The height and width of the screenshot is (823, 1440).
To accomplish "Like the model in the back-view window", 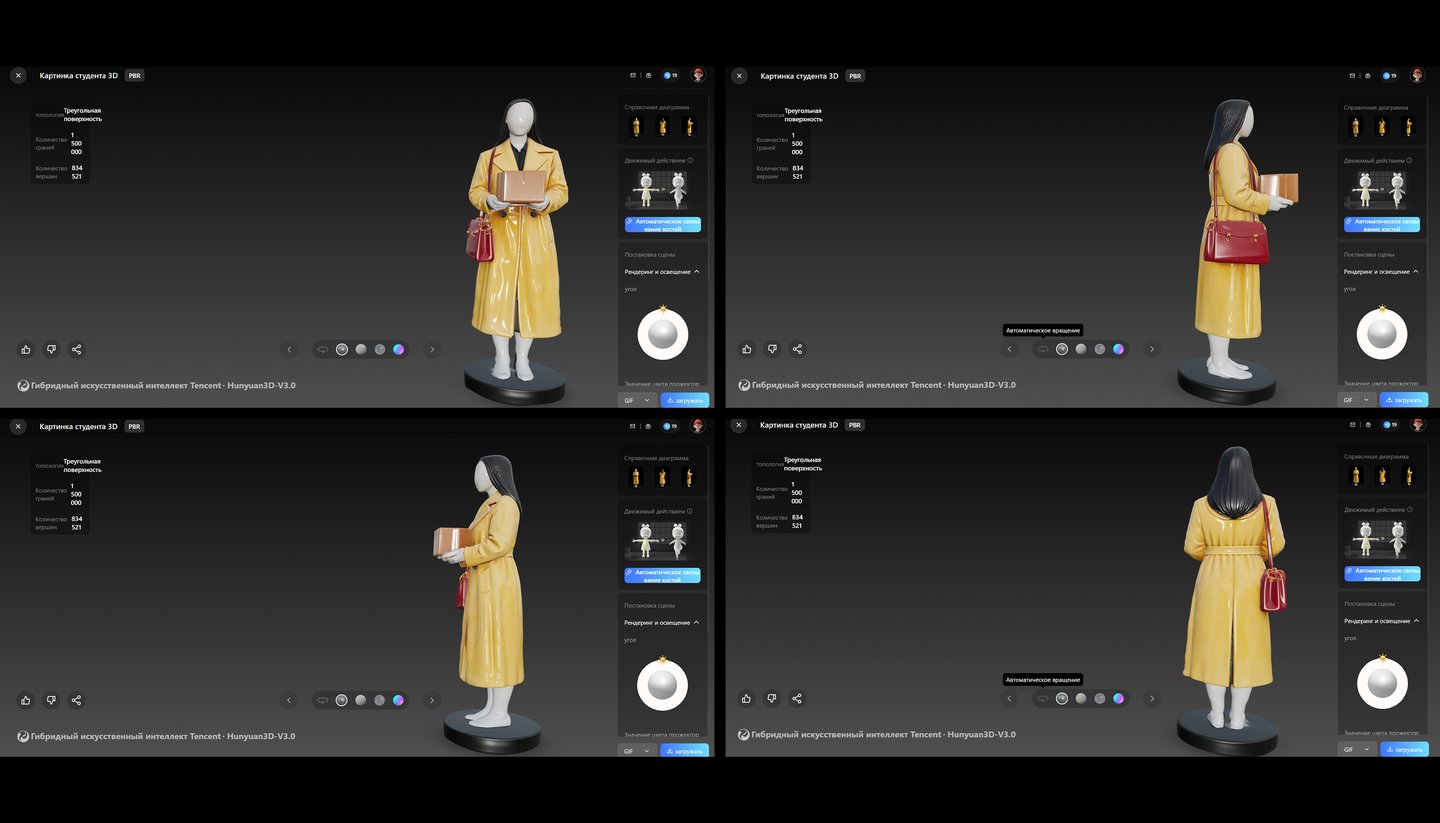I will [x=747, y=698].
